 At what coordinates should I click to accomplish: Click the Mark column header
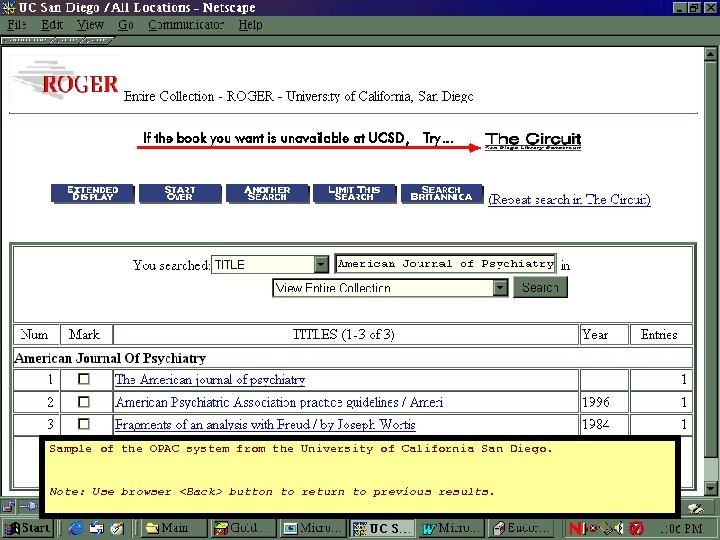(86, 334)
